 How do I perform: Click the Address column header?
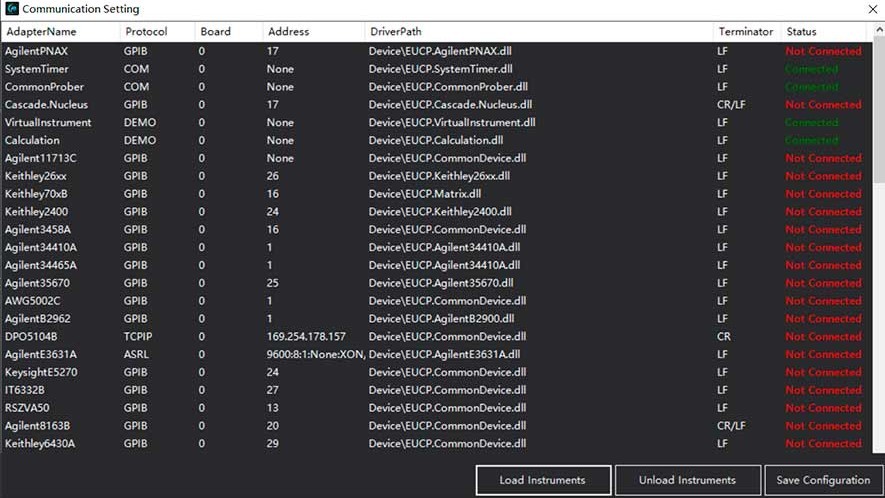314,32
